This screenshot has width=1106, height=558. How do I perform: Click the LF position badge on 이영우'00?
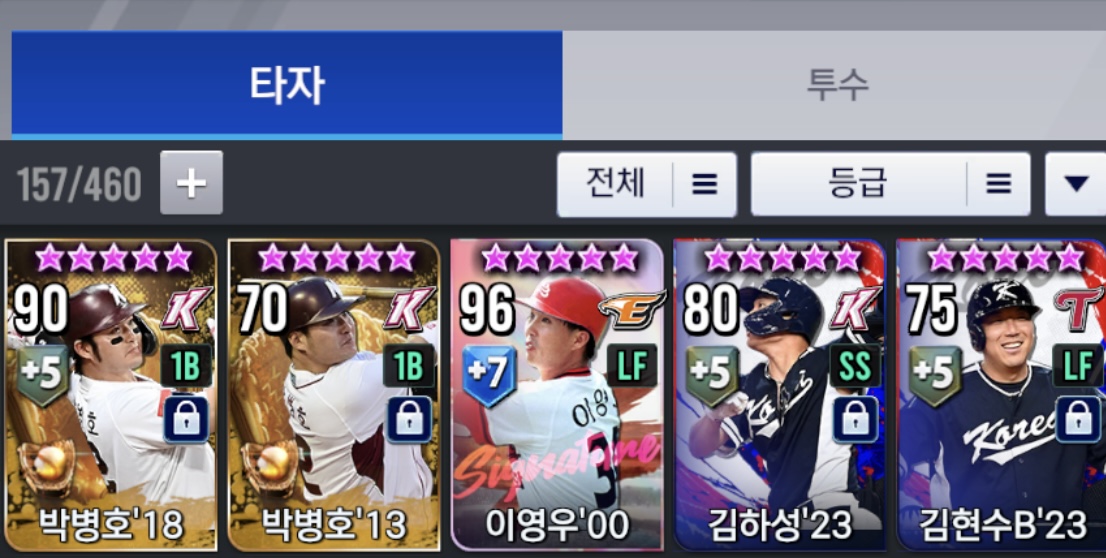[632, 365]
